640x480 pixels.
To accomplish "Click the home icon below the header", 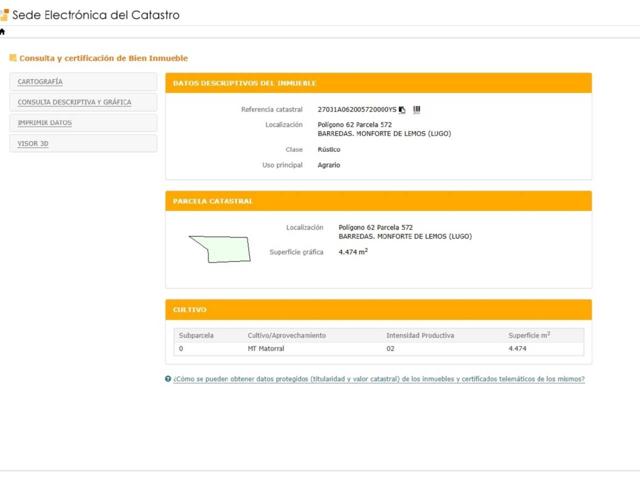I will point(2,31).
